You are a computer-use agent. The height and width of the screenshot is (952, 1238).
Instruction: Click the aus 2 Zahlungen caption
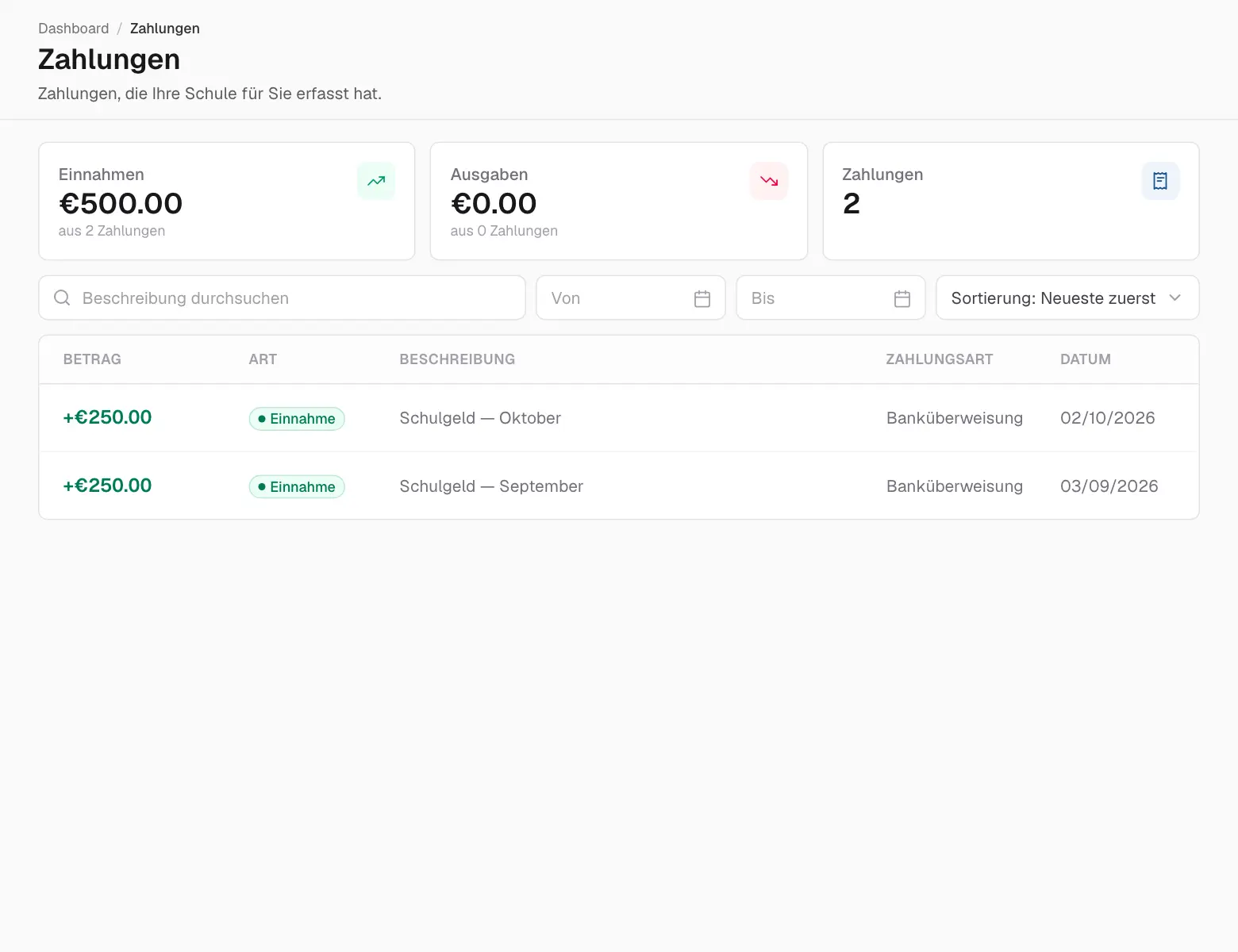pos(112,231)
